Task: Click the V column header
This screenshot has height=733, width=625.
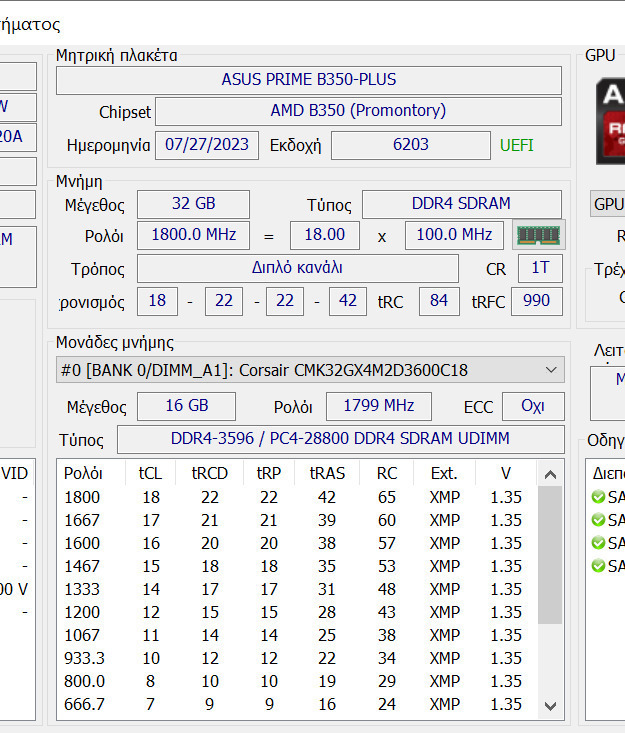Action: pyautogui.click(x=506, y=474)
